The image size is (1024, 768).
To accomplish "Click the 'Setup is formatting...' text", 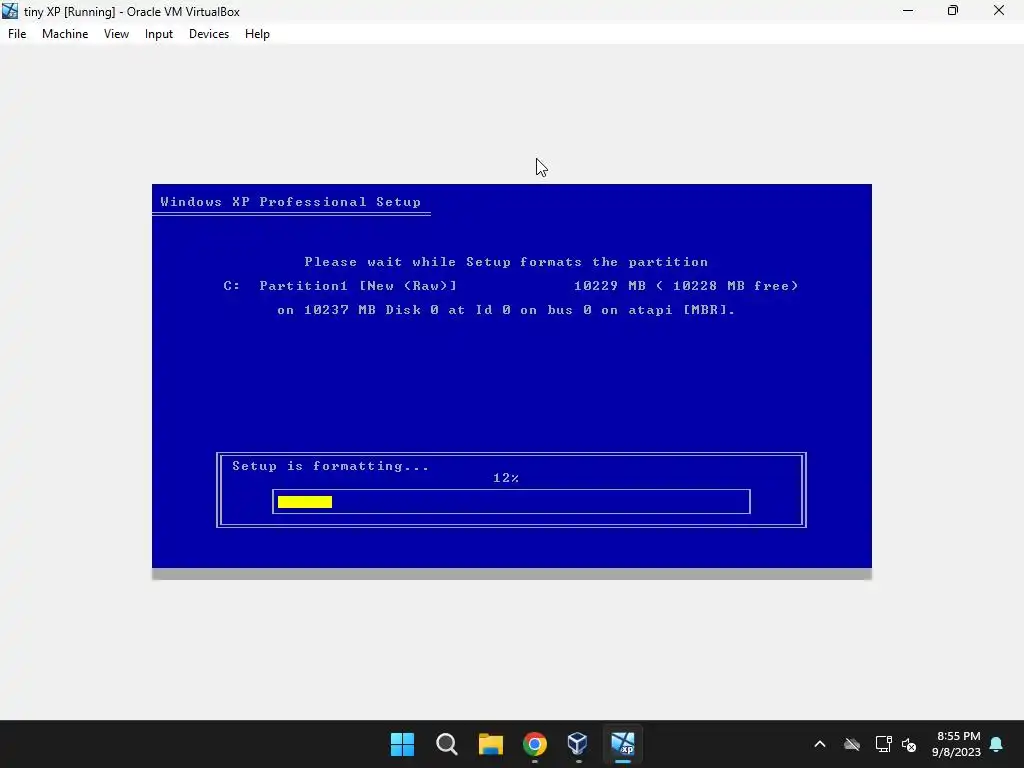I will [x=330, y=466].
